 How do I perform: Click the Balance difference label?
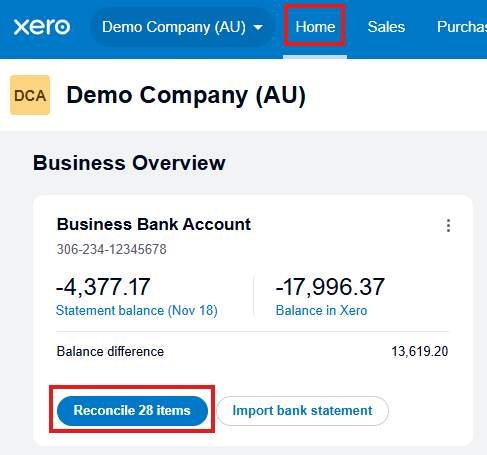[x=110, y=352]
